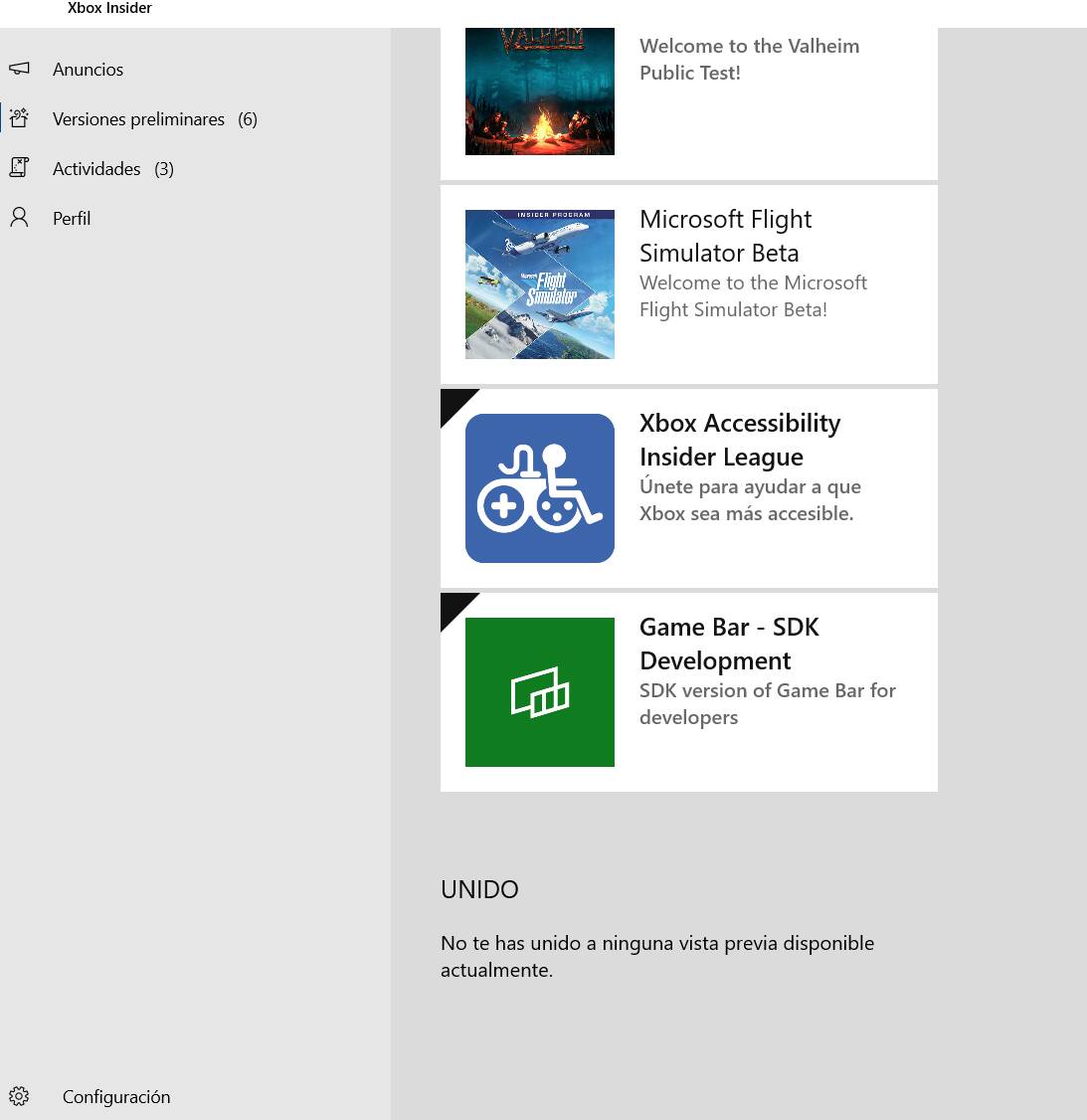Screen dimensions: 1087x1120
Task: Open Xbox Accessibility Insider League title
Action: [x=739, y=440]
